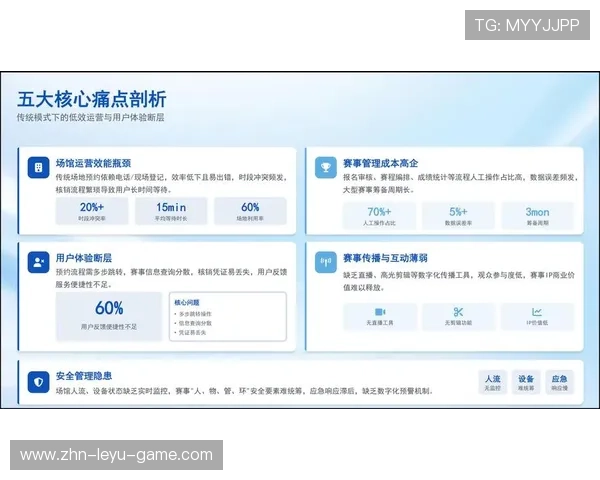Select the 60% 场地利用率 stat tile
Screen dimensions: 600x480
point(250,211)
